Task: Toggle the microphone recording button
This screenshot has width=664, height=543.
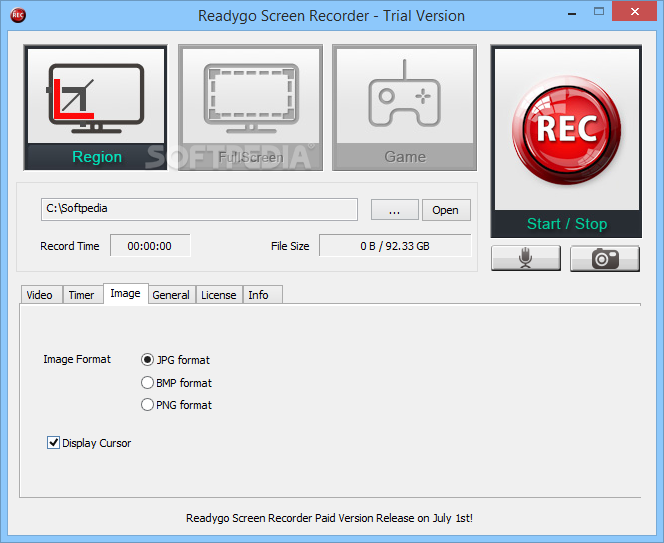Action: click(526, 258)
